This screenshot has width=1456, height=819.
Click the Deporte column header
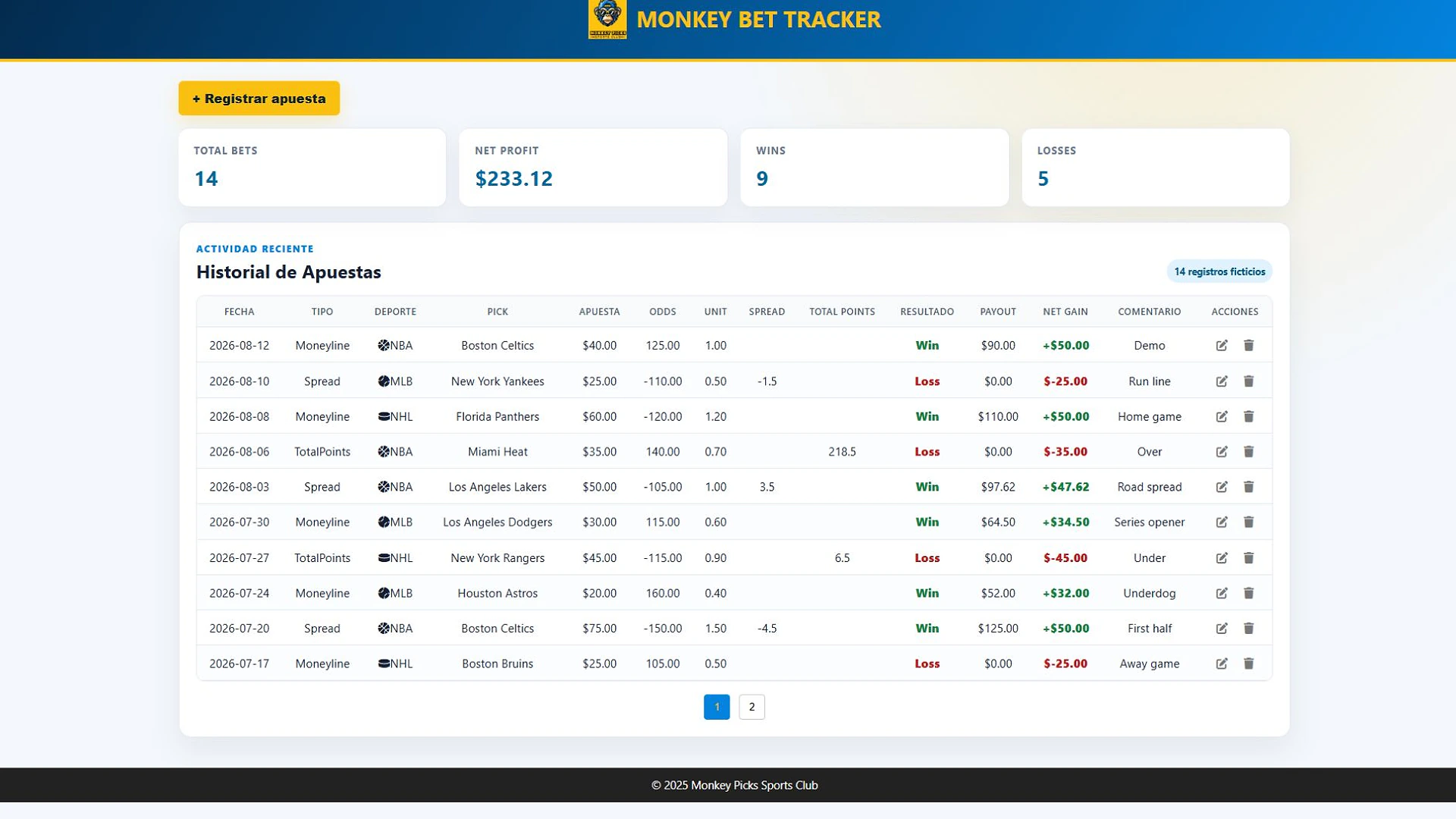(x=395, y=312)
